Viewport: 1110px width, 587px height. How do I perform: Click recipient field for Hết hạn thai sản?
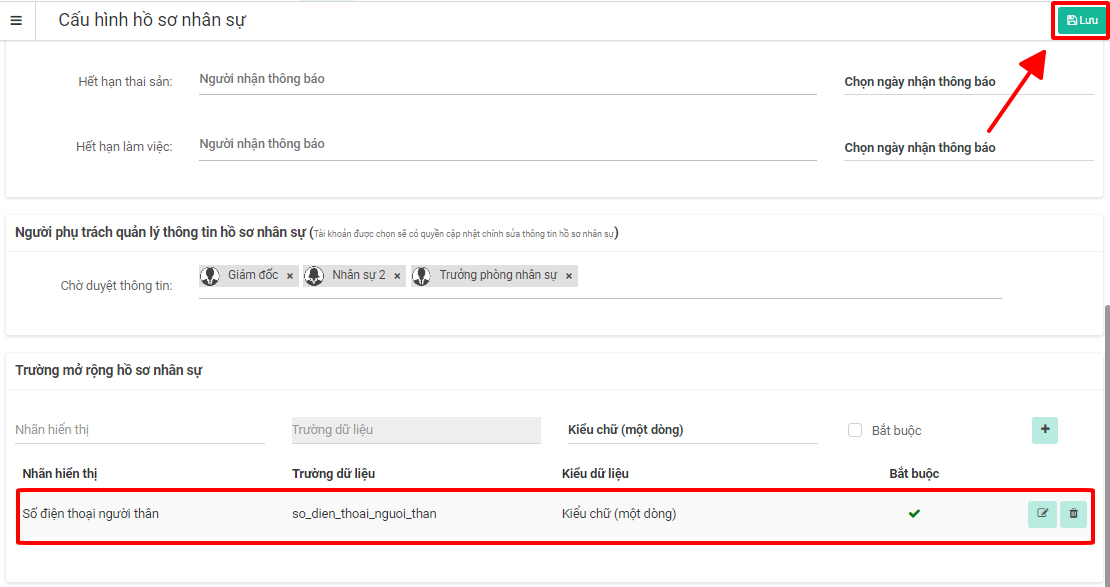click(x=507, y=79)
